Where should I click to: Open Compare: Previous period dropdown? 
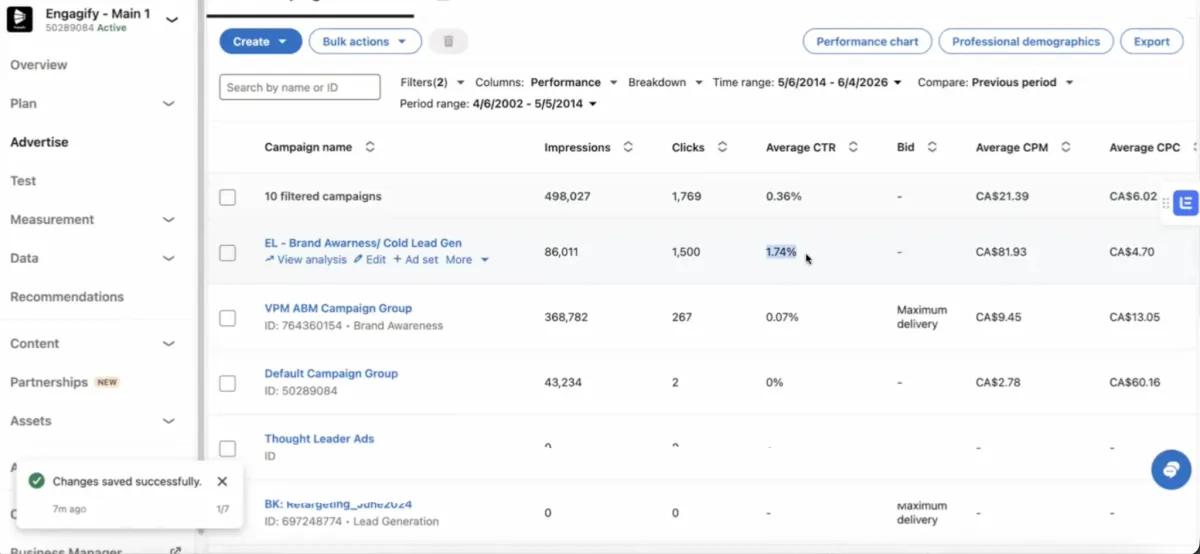tap(995, 82)
